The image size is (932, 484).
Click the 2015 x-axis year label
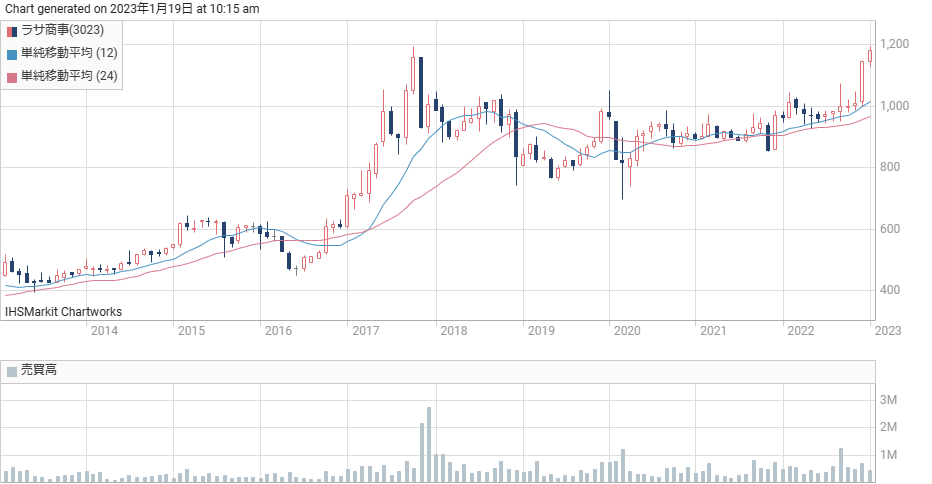191,331
